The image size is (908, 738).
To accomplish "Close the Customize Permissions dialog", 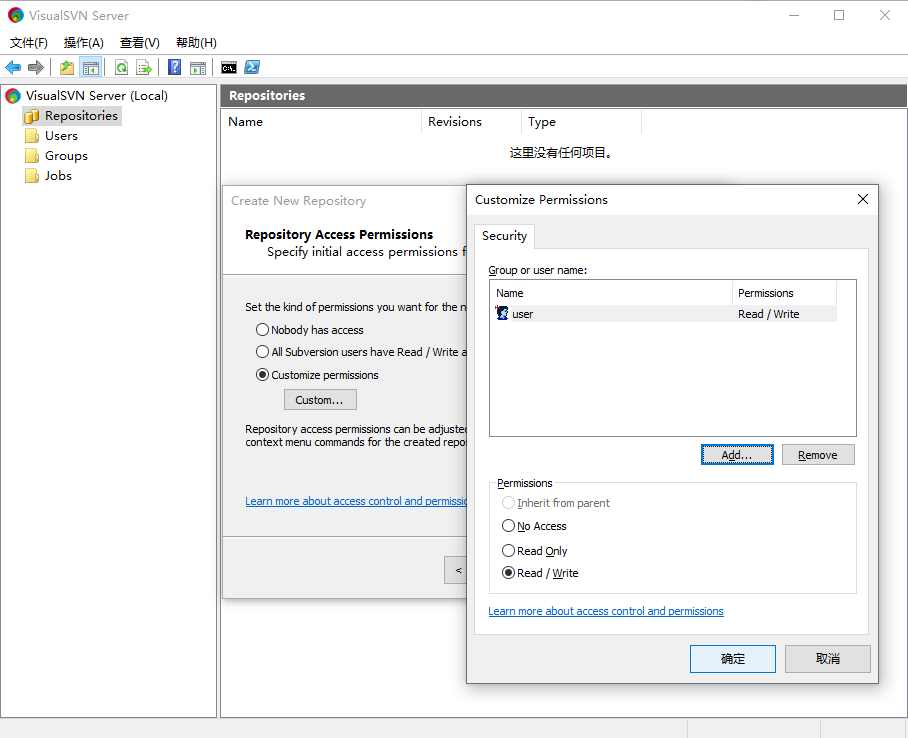I will [862, 199].
